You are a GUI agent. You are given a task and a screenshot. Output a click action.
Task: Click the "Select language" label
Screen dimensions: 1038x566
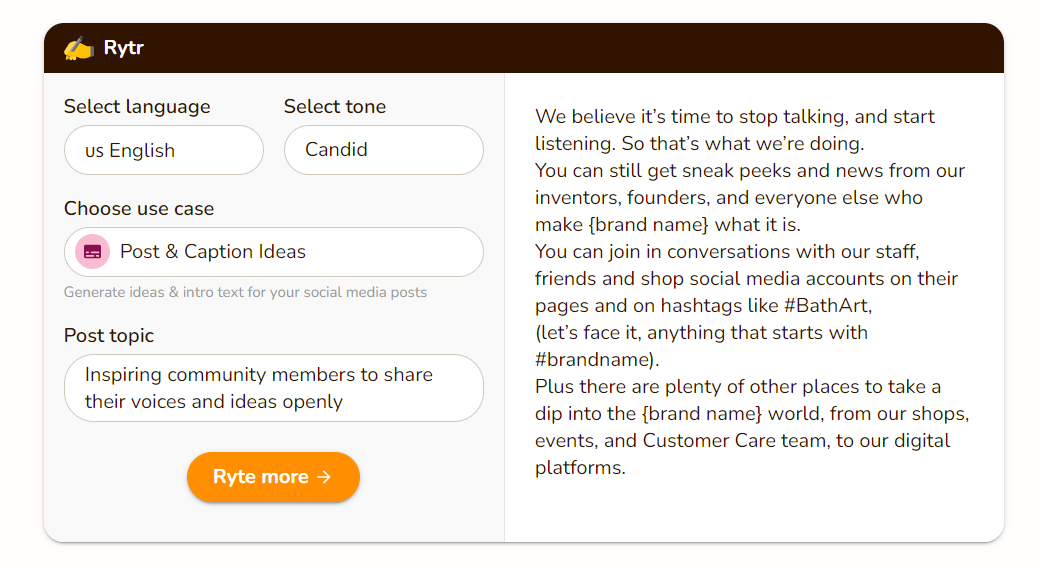pos(137,107)
